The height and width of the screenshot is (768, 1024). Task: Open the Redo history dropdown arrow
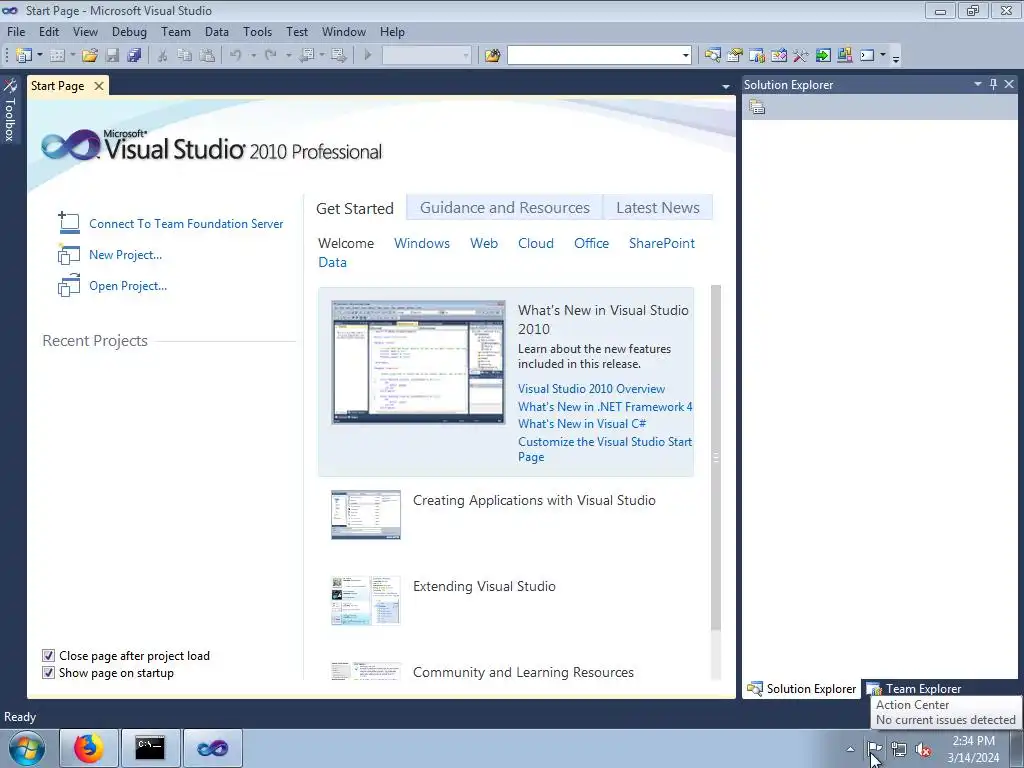289,56
